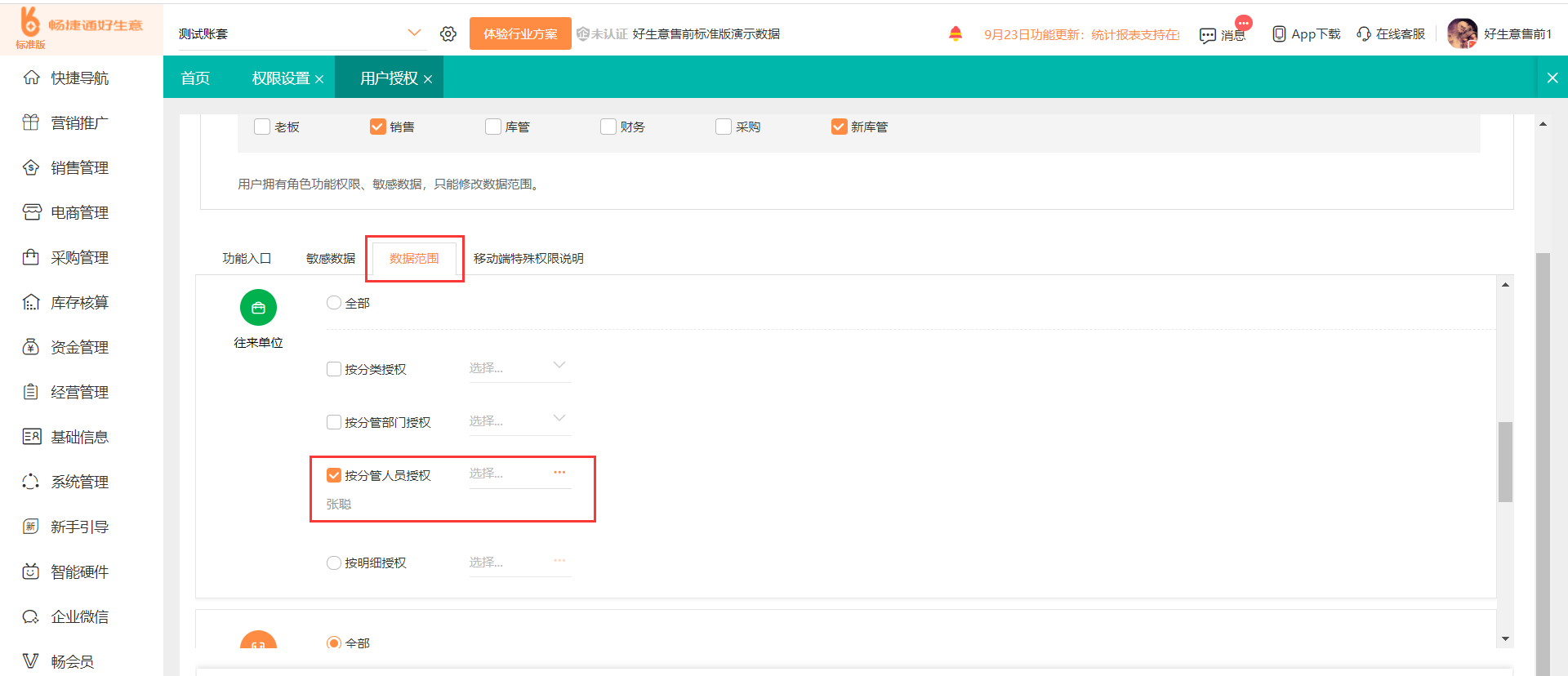Viewport: 1568px width, 676px height.
Task: Open the 消息 messages icon
Action: tap(1207, 35)
